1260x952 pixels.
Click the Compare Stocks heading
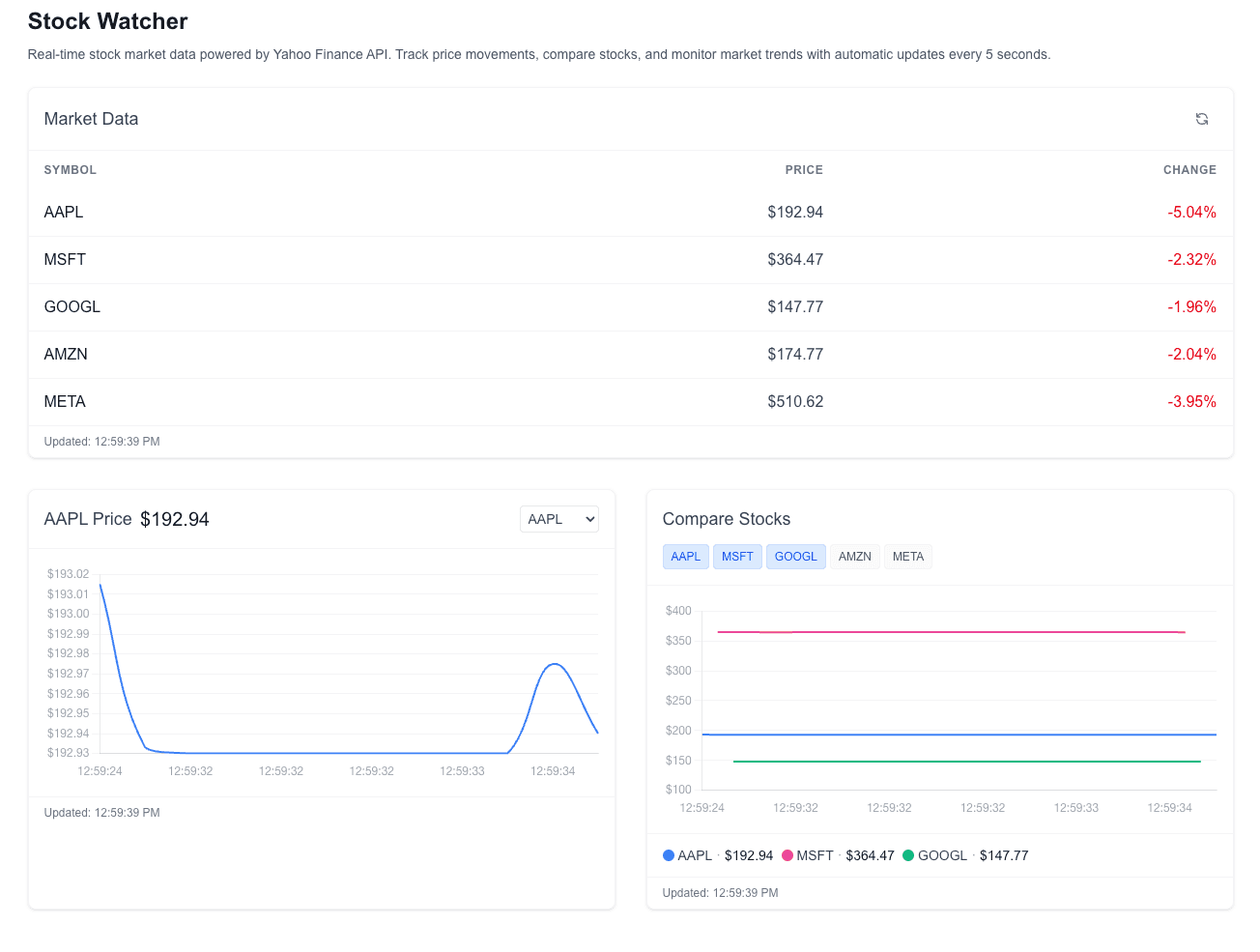pos(727,519)
